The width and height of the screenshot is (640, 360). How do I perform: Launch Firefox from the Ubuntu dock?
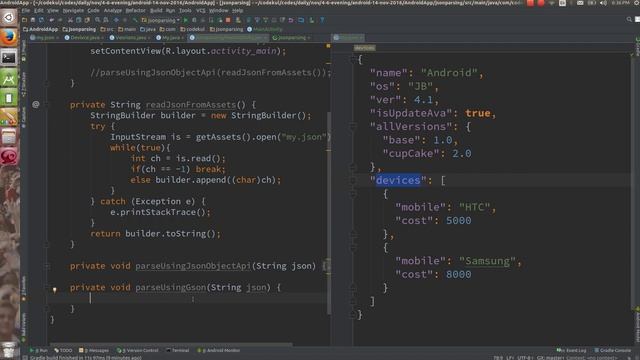9,37
